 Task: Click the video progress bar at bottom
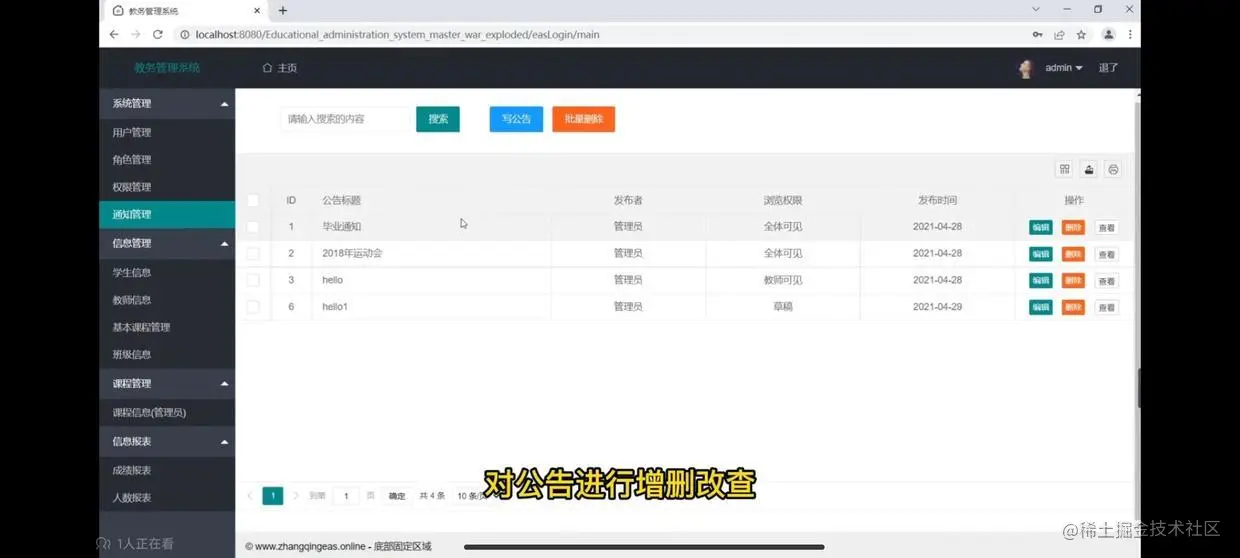coord(644,547)
